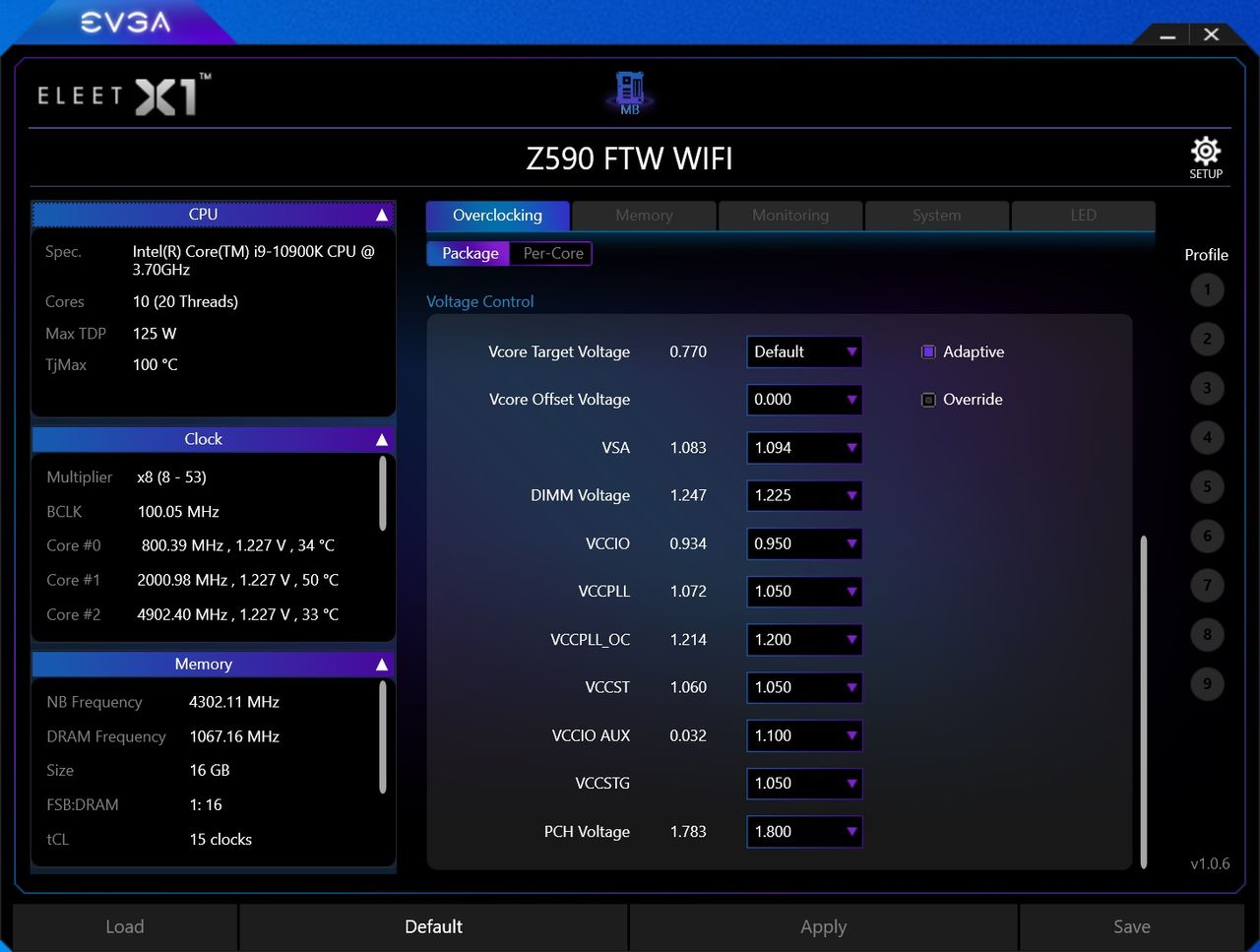Switch to the Monitoring tab
1260x952 pixels.
click(790, 216)
